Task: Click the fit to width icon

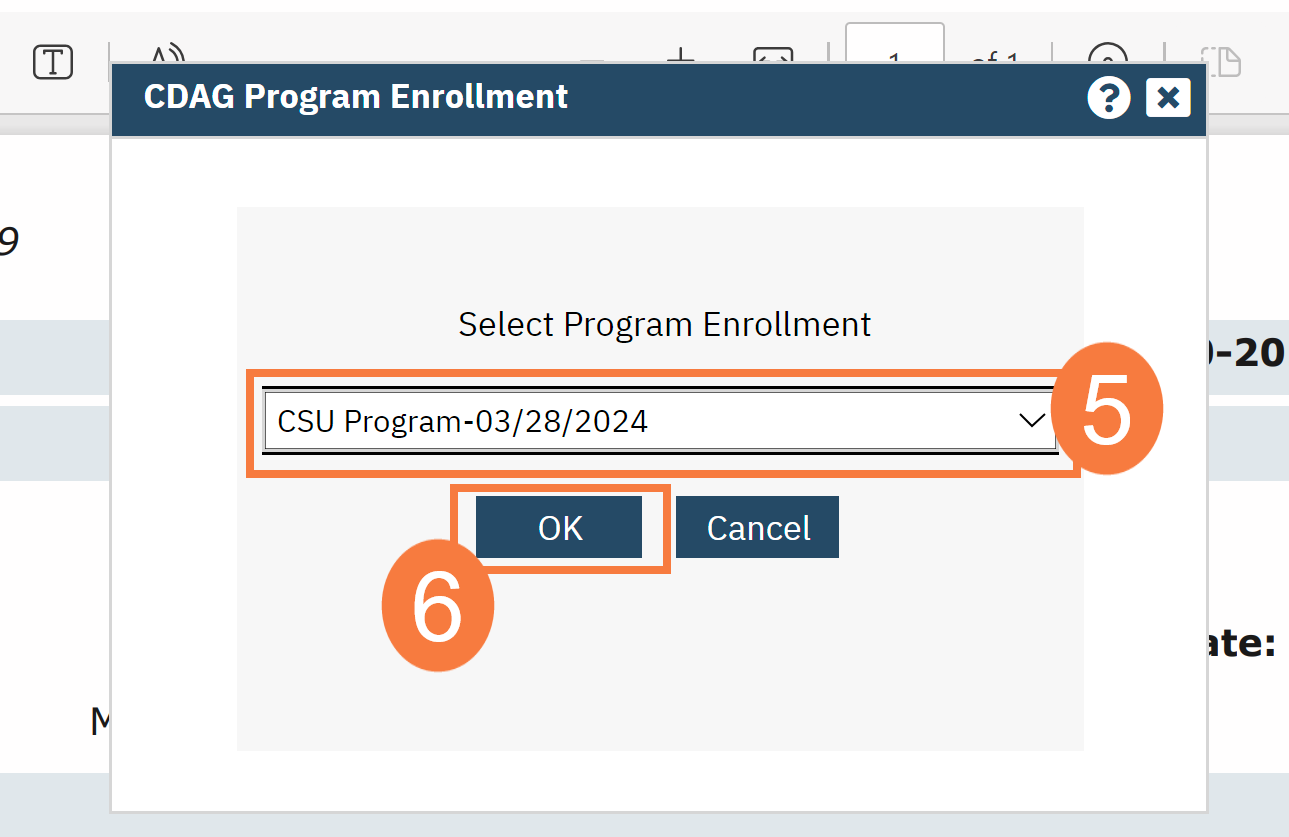Action: coord(773,55)
